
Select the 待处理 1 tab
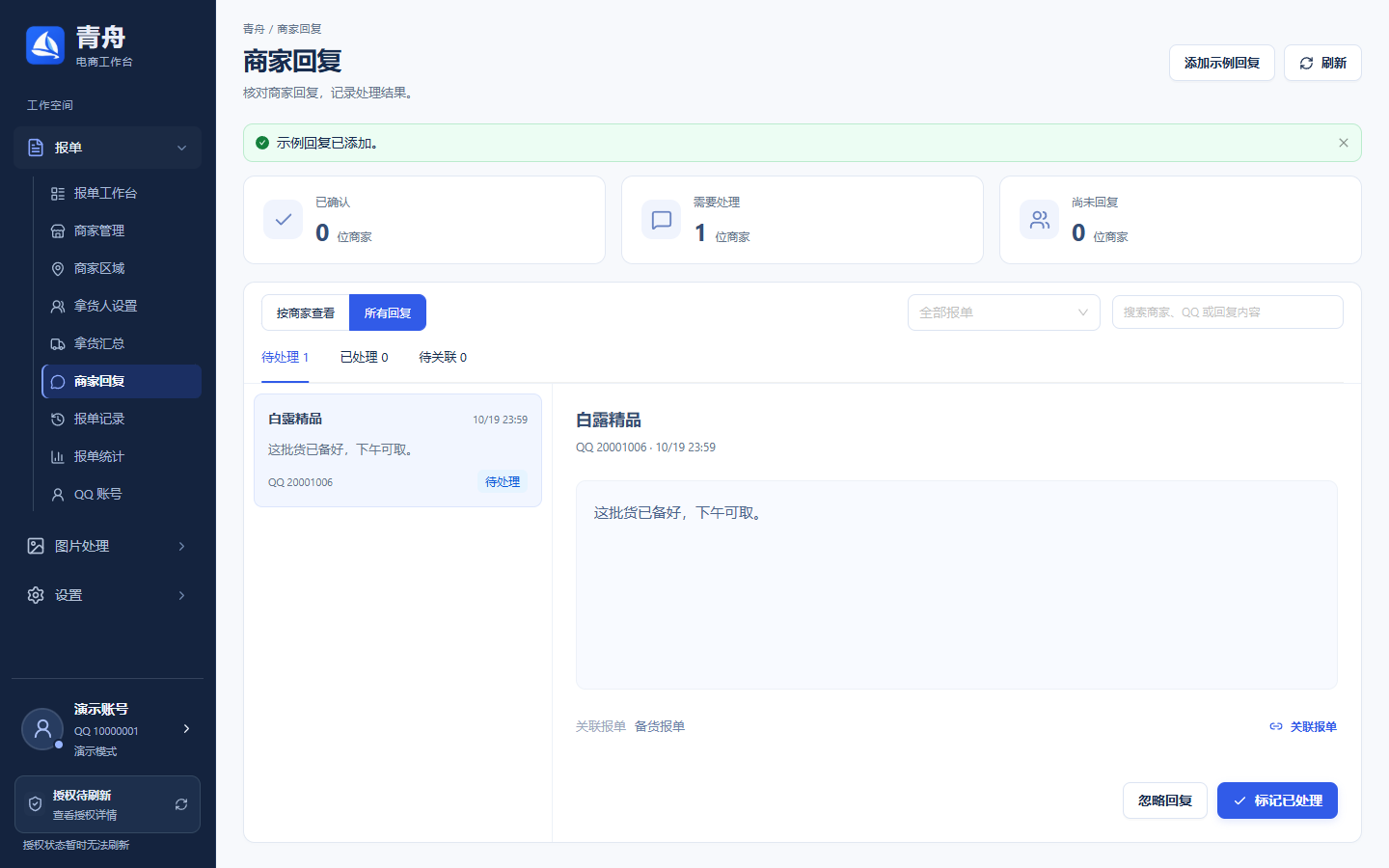[x=286, y=358]
